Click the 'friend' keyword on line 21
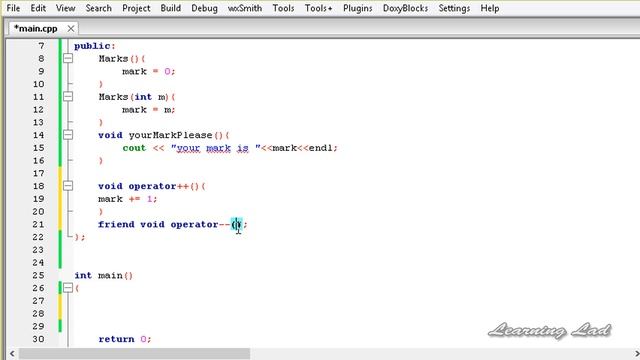 tap(116, 224)
